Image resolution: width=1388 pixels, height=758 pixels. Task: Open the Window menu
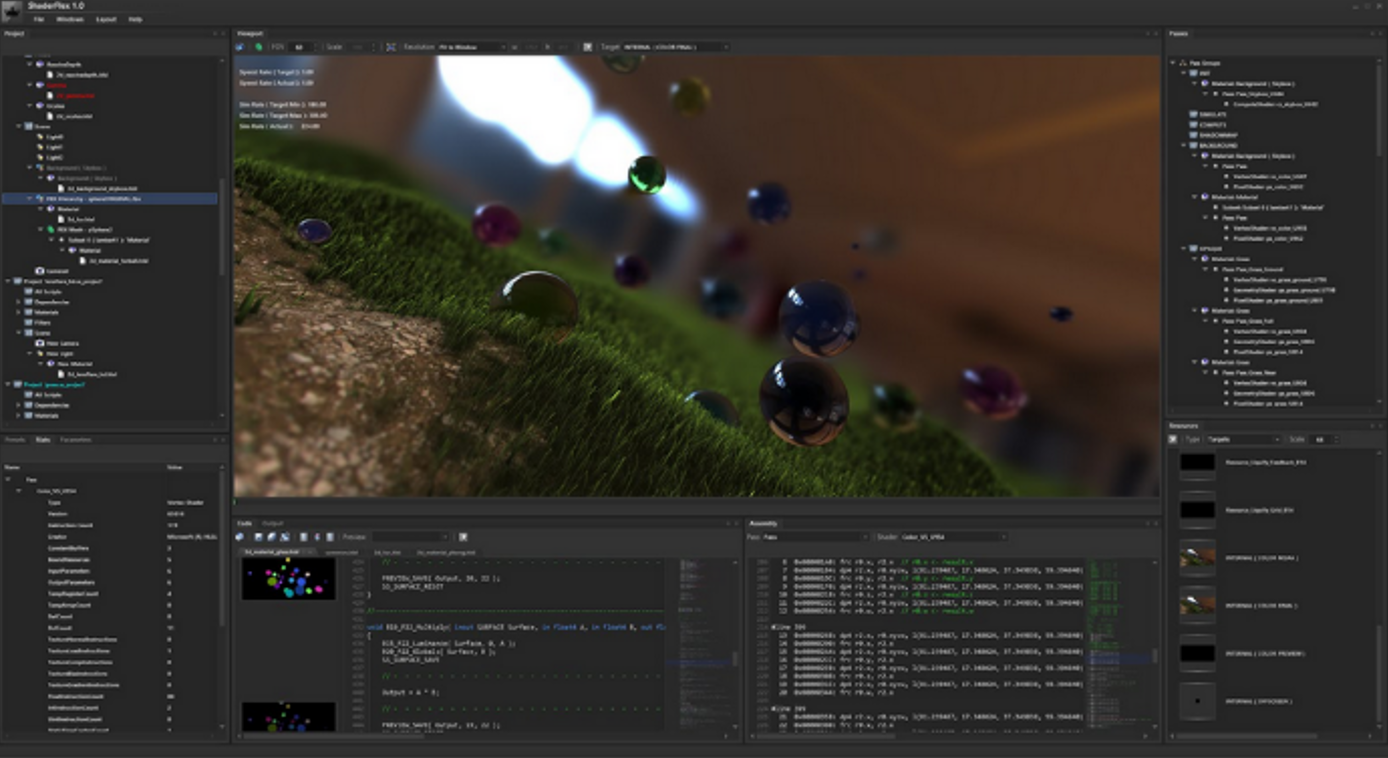point(69,19)
